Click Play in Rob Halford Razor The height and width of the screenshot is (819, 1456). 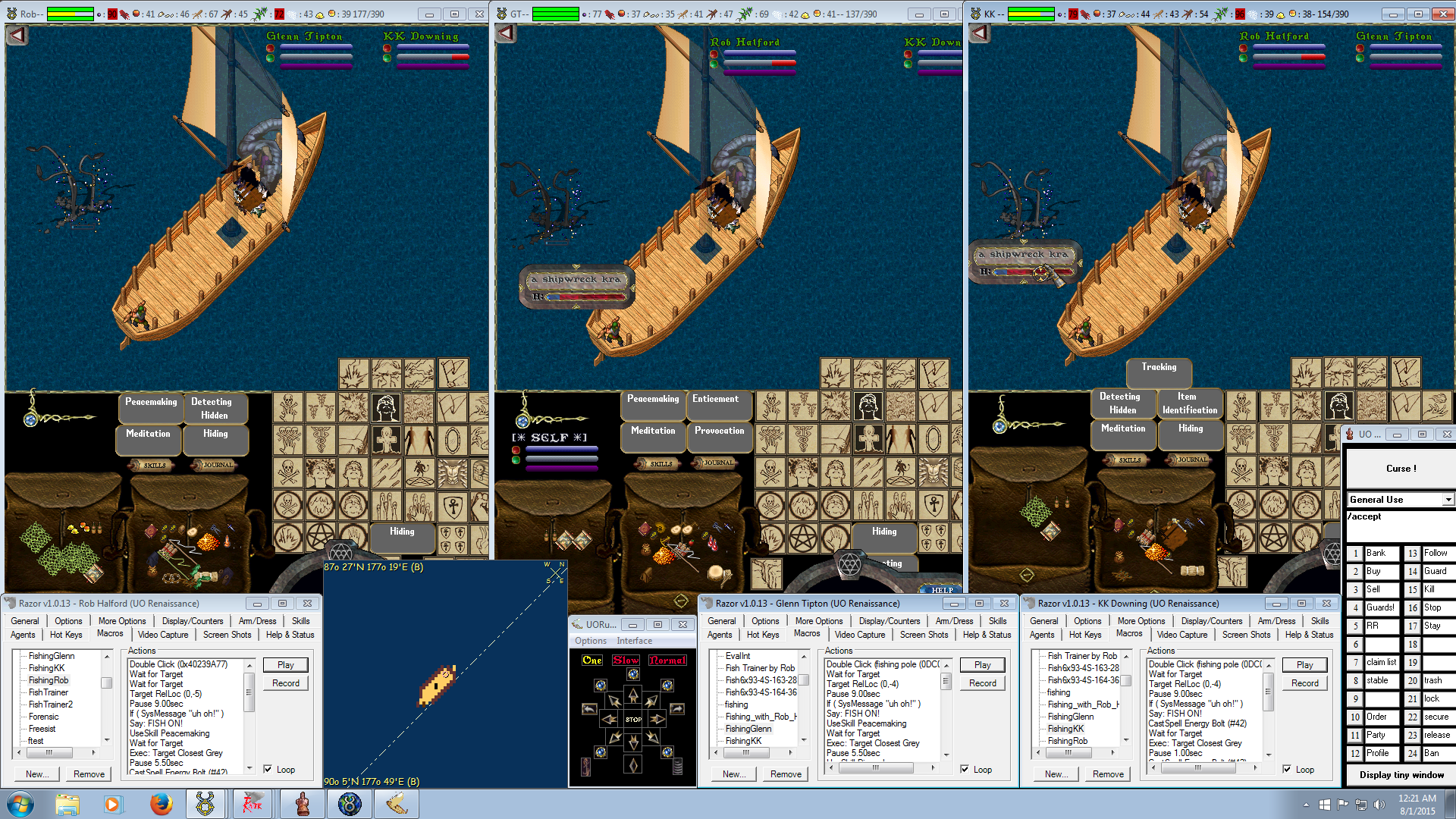point(286,665)
